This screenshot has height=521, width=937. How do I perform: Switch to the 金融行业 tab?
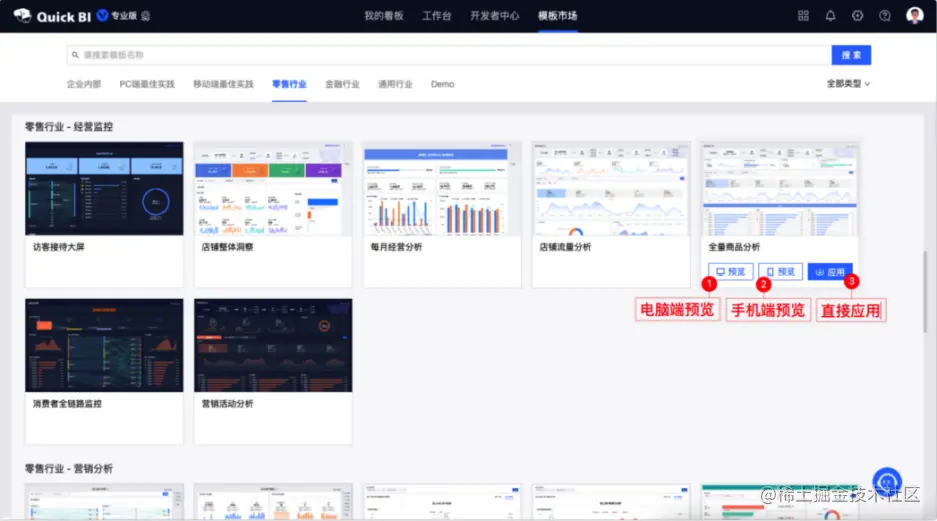click(342, 84)
